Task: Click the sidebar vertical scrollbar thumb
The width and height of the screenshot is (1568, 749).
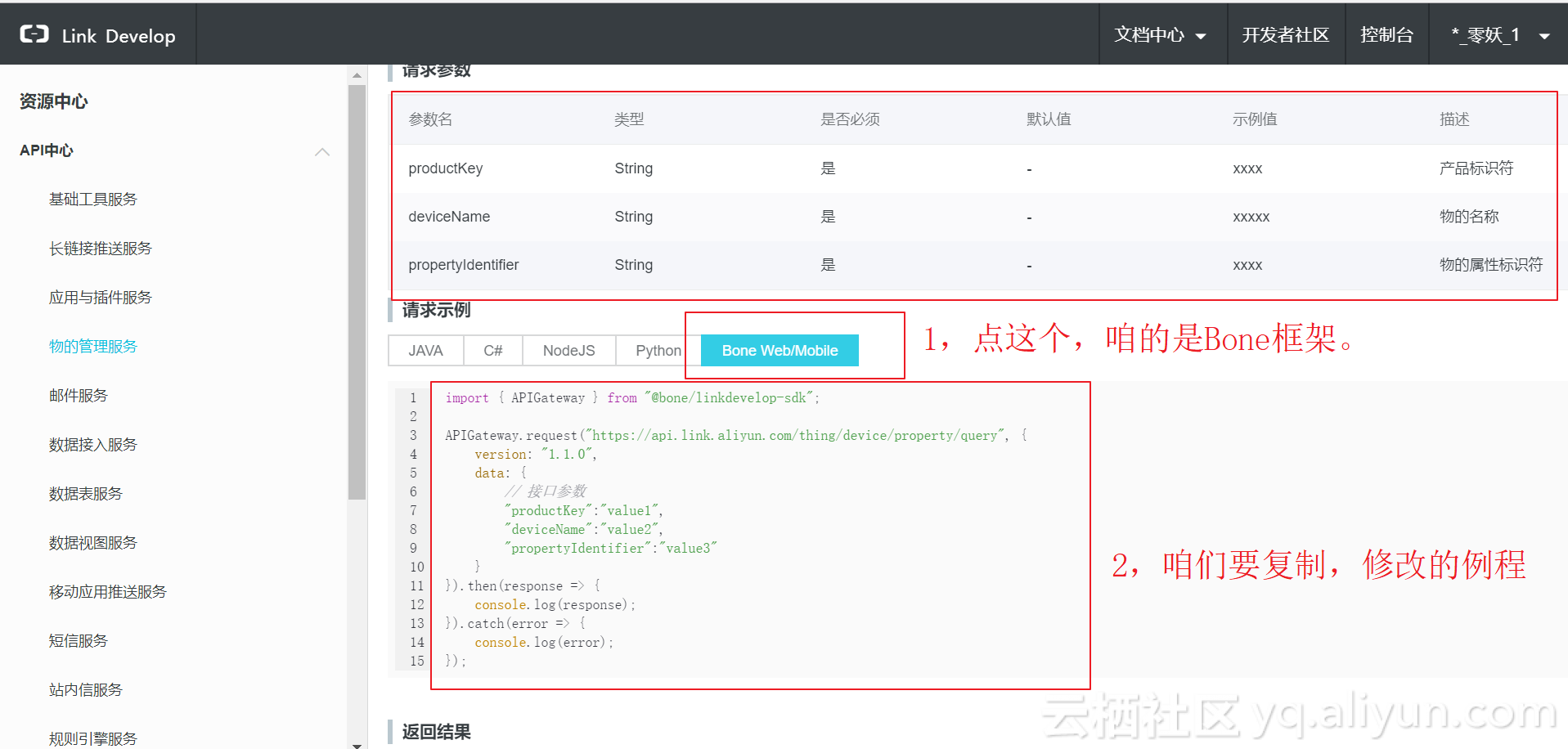Action: pos(357,292)
